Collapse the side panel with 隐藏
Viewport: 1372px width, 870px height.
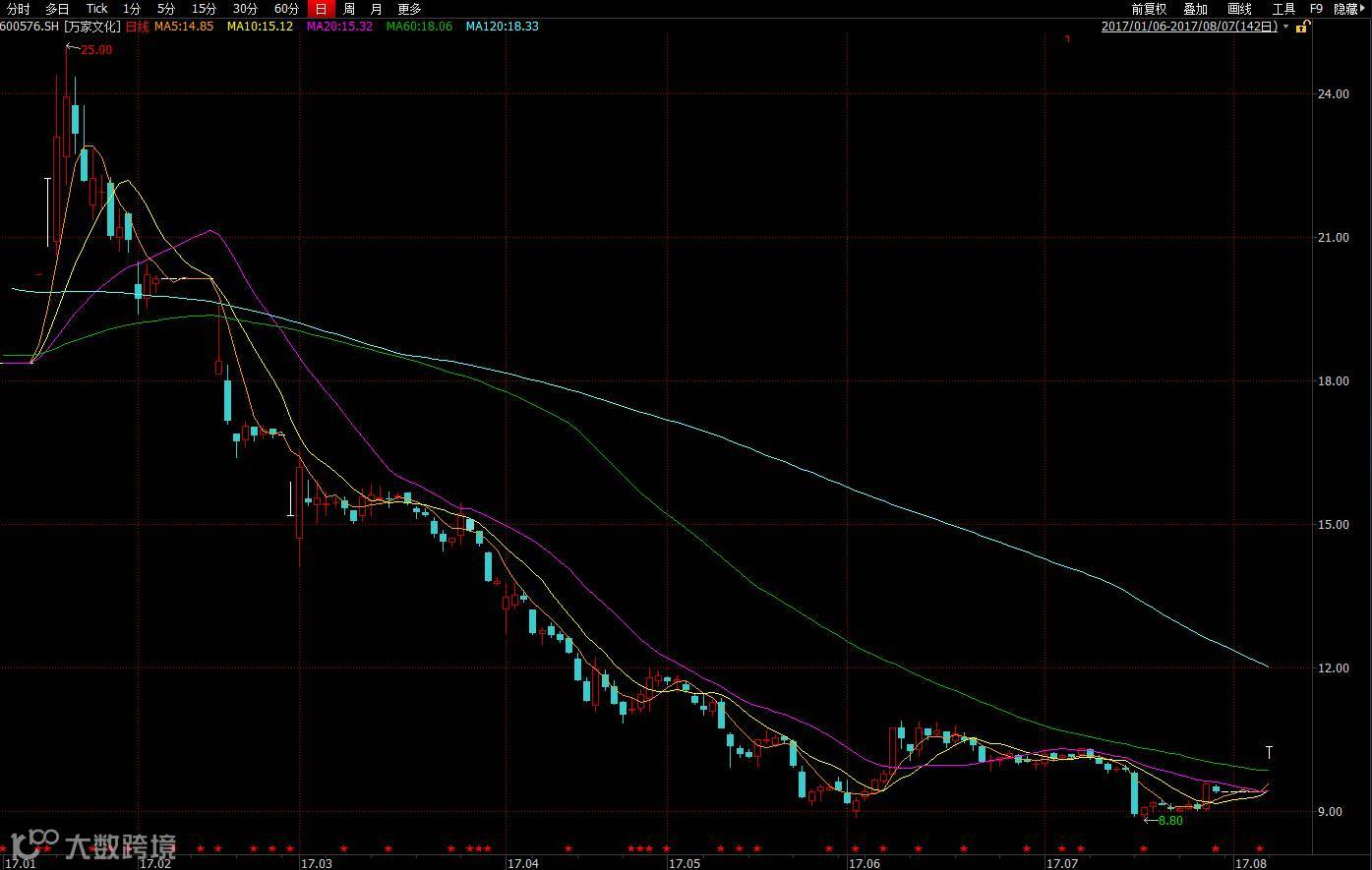point(1348,9)
